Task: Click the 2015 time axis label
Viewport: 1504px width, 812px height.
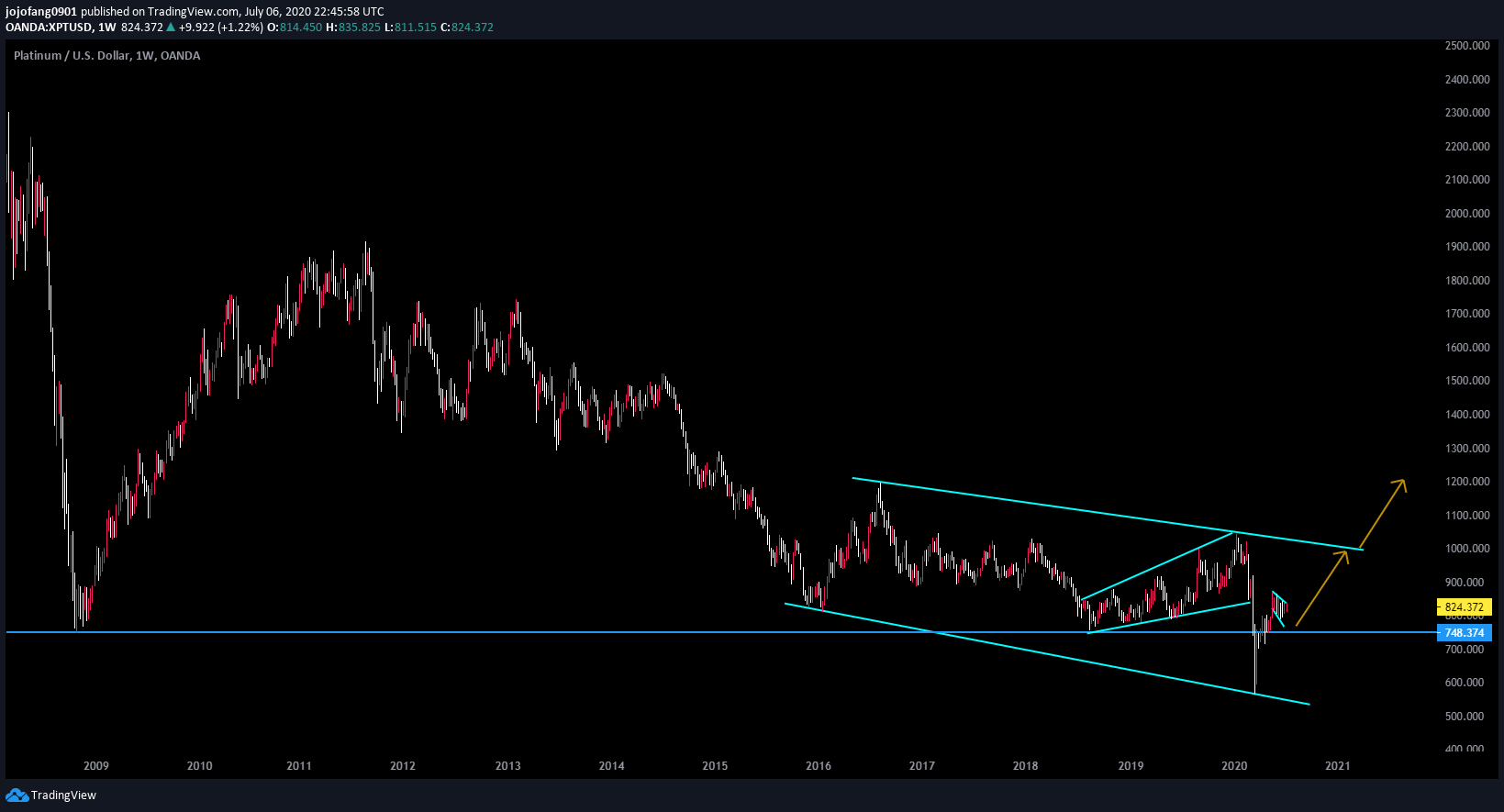Action: click(715, 766)
